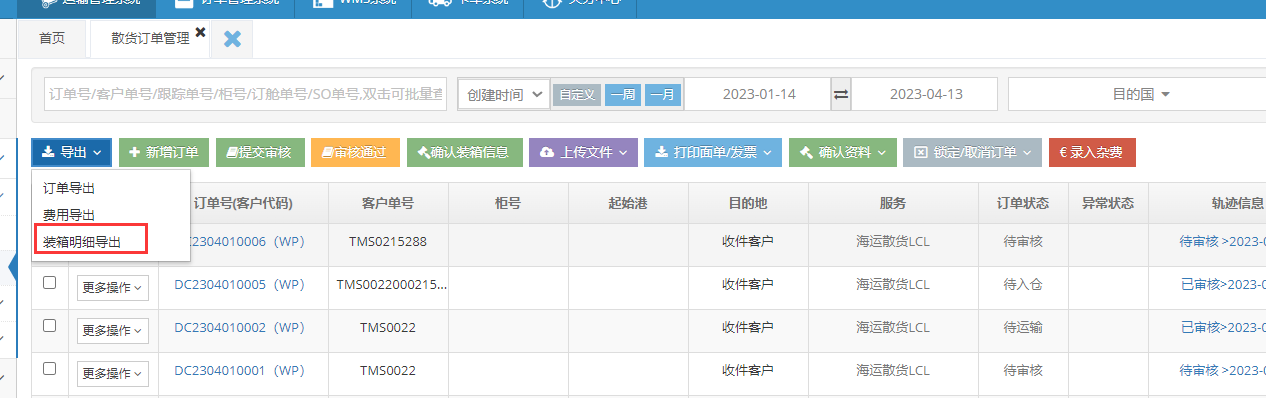The image size is (1266, 398).
Task: Tick the checkbox for order DC2304010002
Action: [49, 326]
